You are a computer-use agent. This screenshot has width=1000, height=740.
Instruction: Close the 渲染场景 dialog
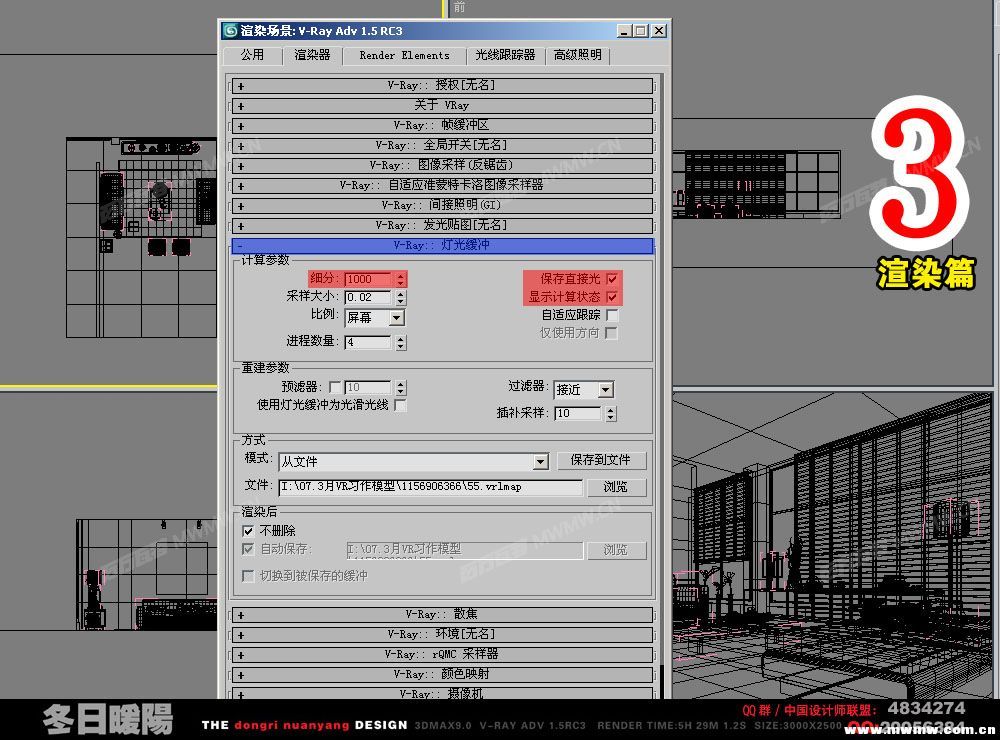coord(659,31)
